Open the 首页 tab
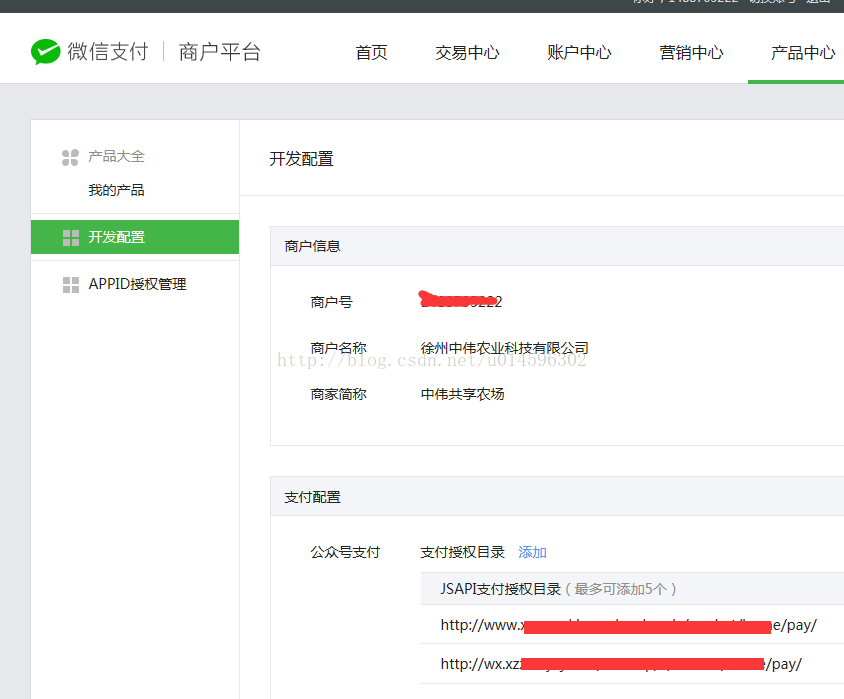The width and height of the screenshot is (844, 699). (371, 52)
